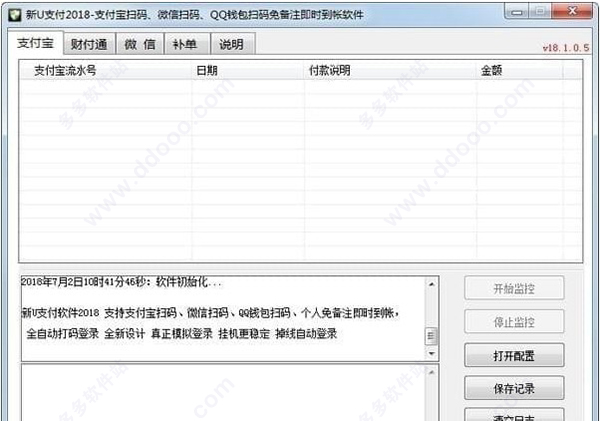Click the version label v18.1.0.5
Screen dimensions: 600x421
(566, 48)
